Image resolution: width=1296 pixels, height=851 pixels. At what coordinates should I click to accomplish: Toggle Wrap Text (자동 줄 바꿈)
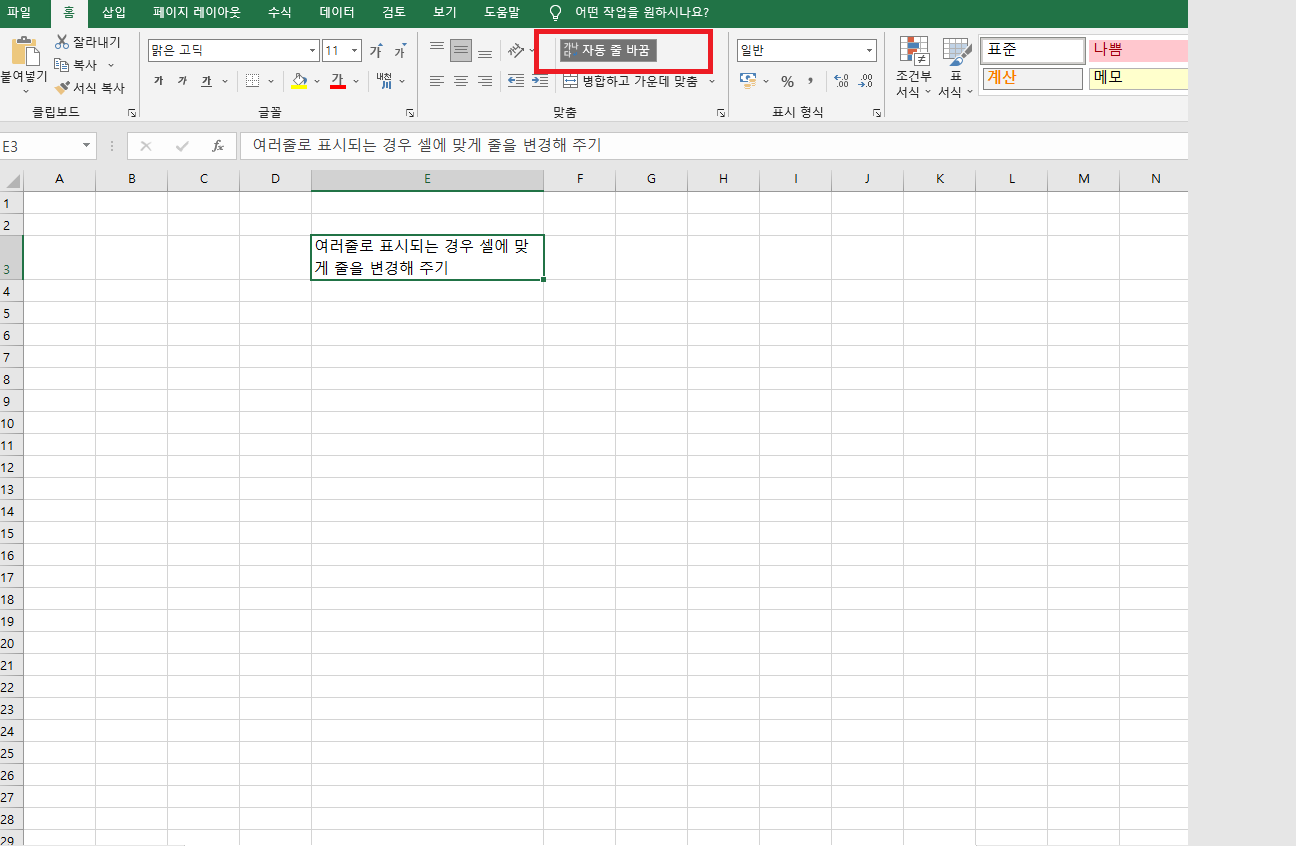pyautogui.click(x=608, y=50)
